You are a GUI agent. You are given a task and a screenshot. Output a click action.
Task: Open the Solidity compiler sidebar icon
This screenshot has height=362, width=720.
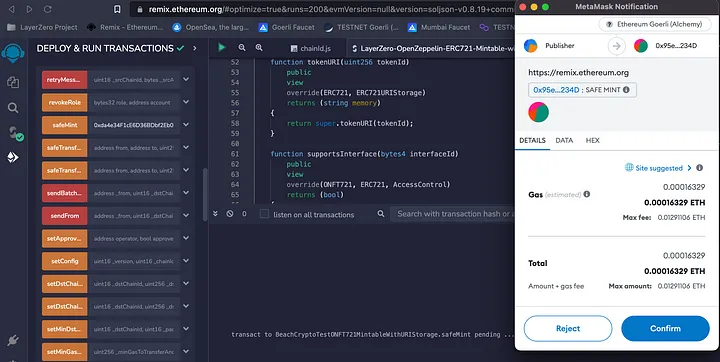click(x=15, y=133)
